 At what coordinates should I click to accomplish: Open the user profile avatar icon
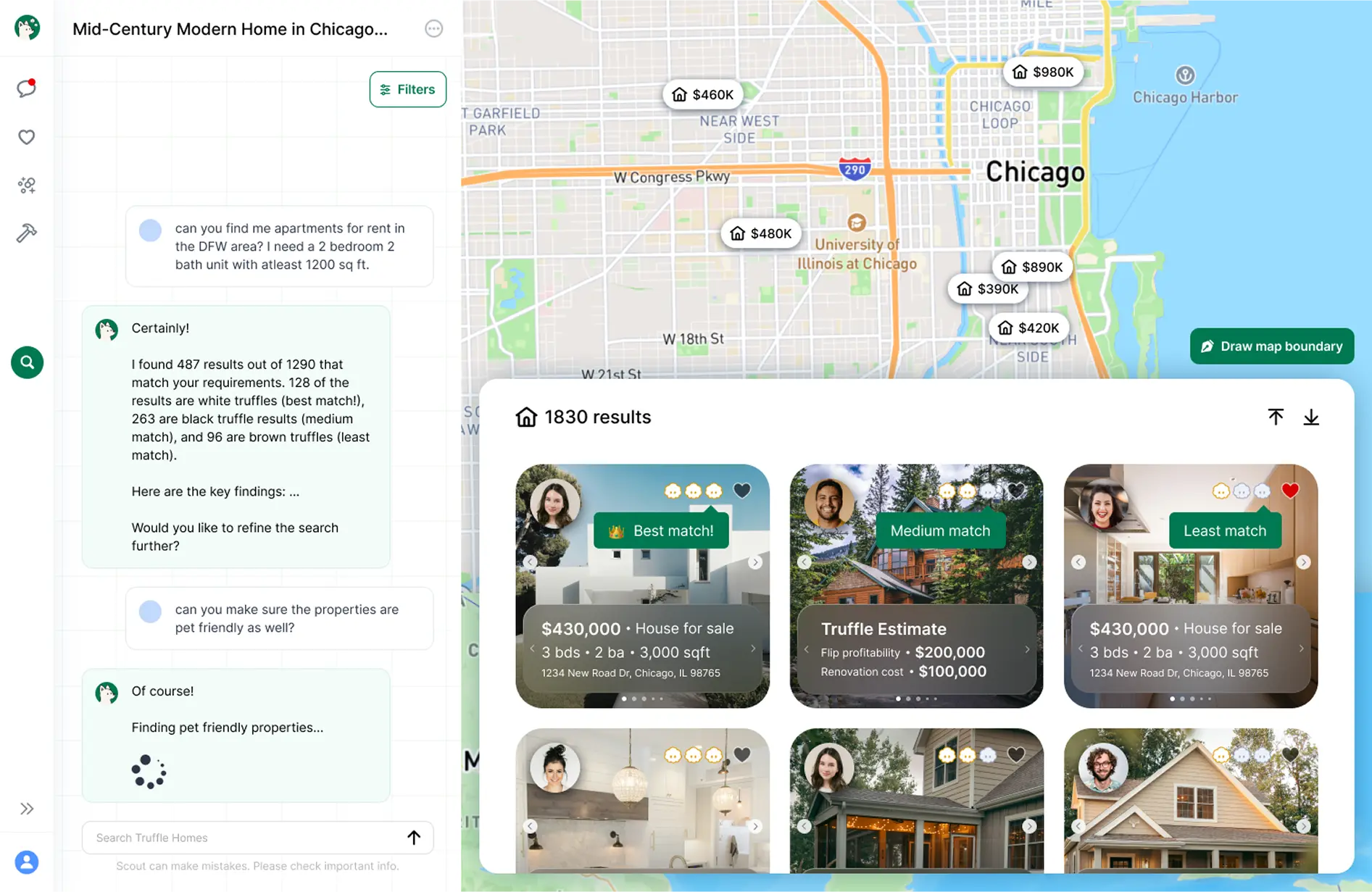(x=27, y=862)
